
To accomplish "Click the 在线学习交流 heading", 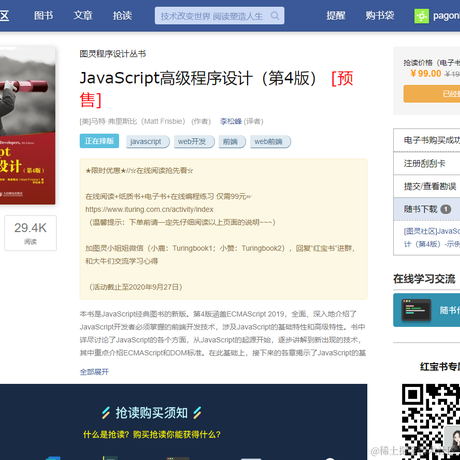I will tap(424, 279).
